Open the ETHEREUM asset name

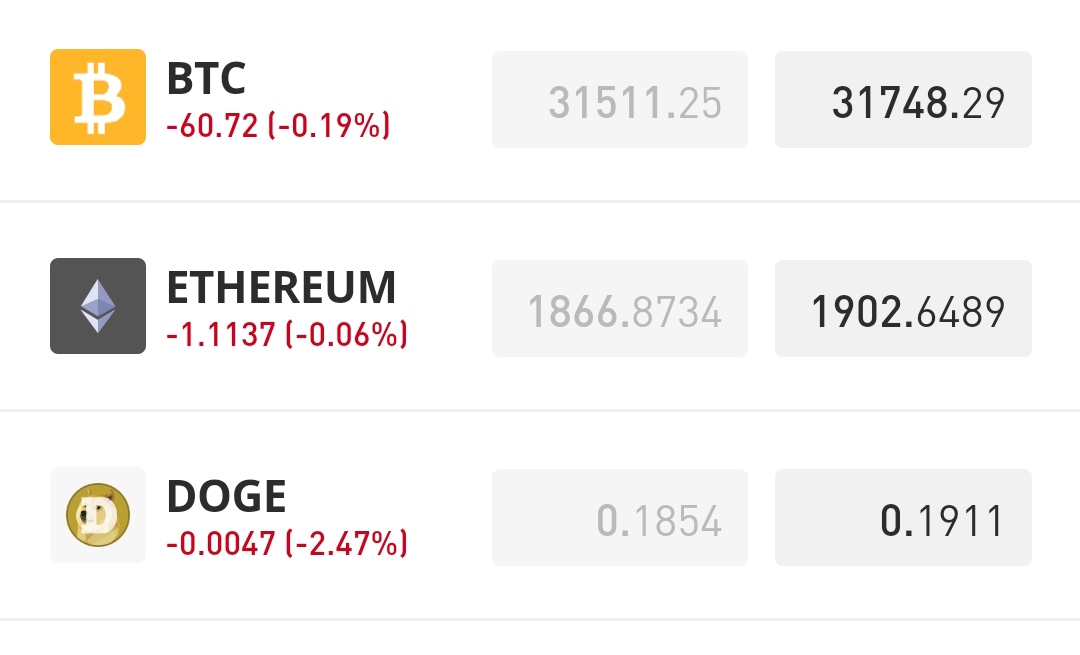[281, 288]
